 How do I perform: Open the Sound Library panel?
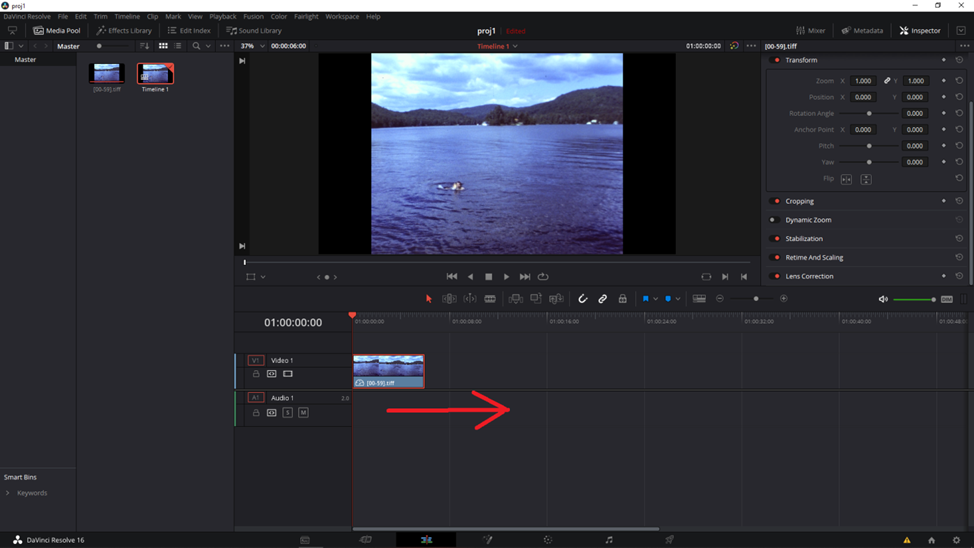[254, 30]
